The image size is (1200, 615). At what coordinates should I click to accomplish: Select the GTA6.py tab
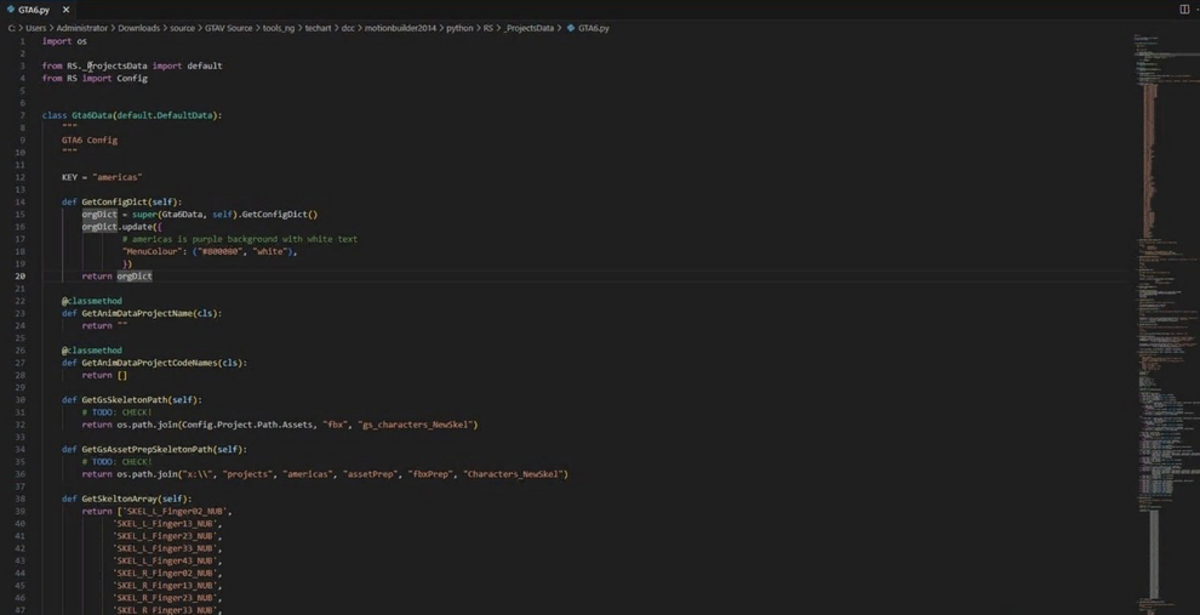coord(35,9)
